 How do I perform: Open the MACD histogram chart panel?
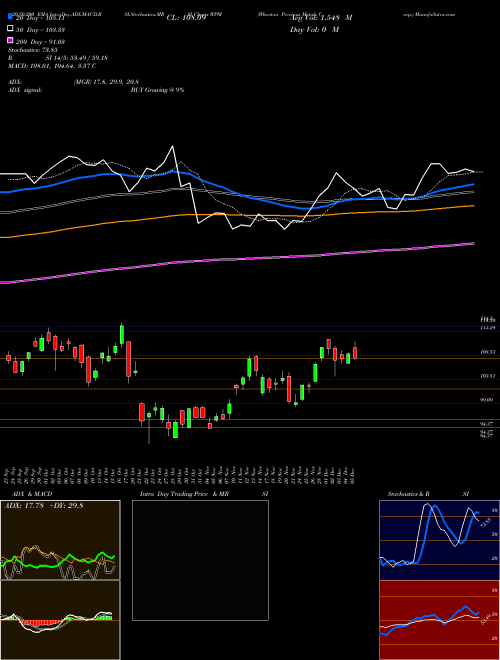point(61,620)
